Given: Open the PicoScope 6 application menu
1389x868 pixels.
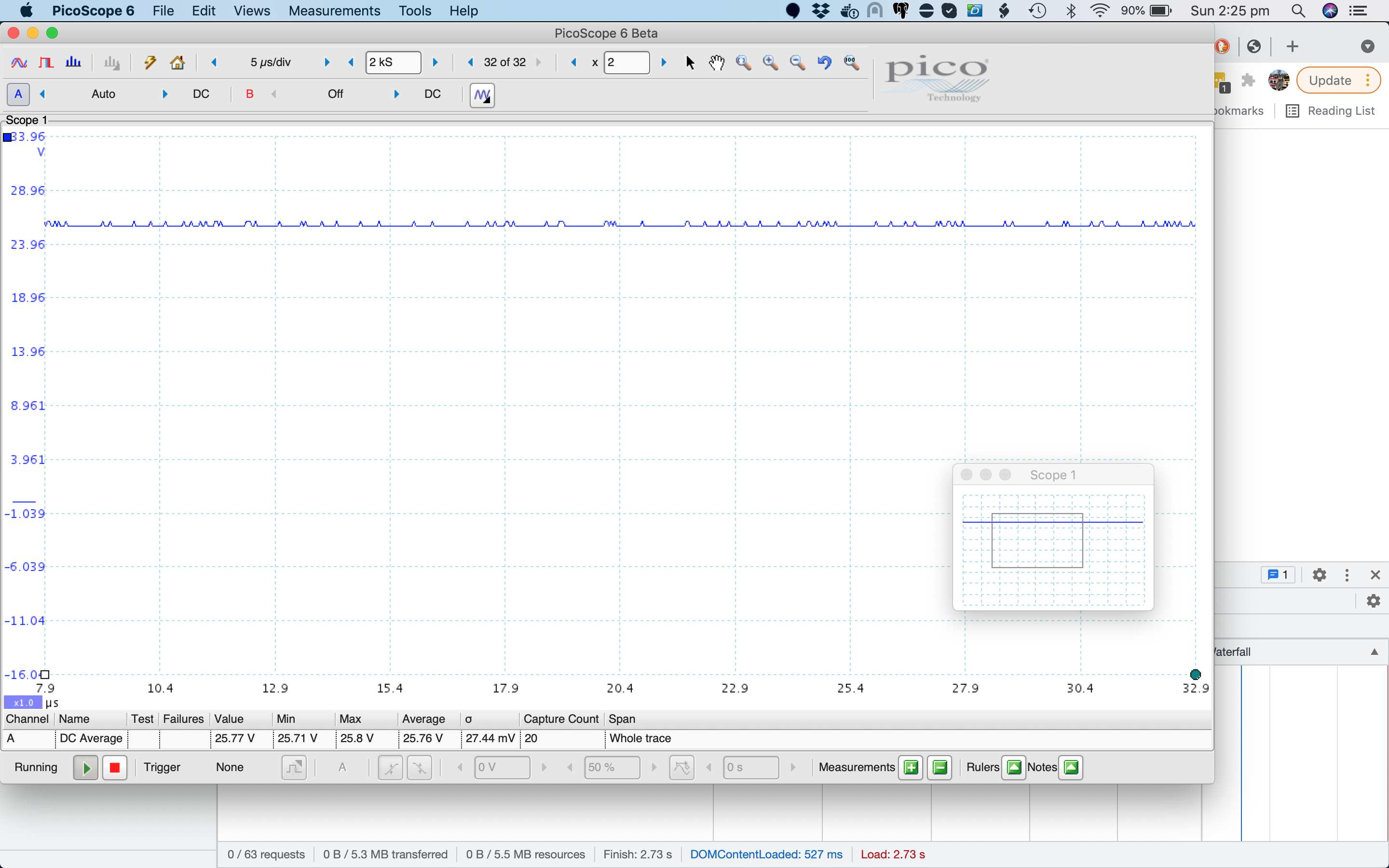Looking at the screenshot, I should [93, 11].
